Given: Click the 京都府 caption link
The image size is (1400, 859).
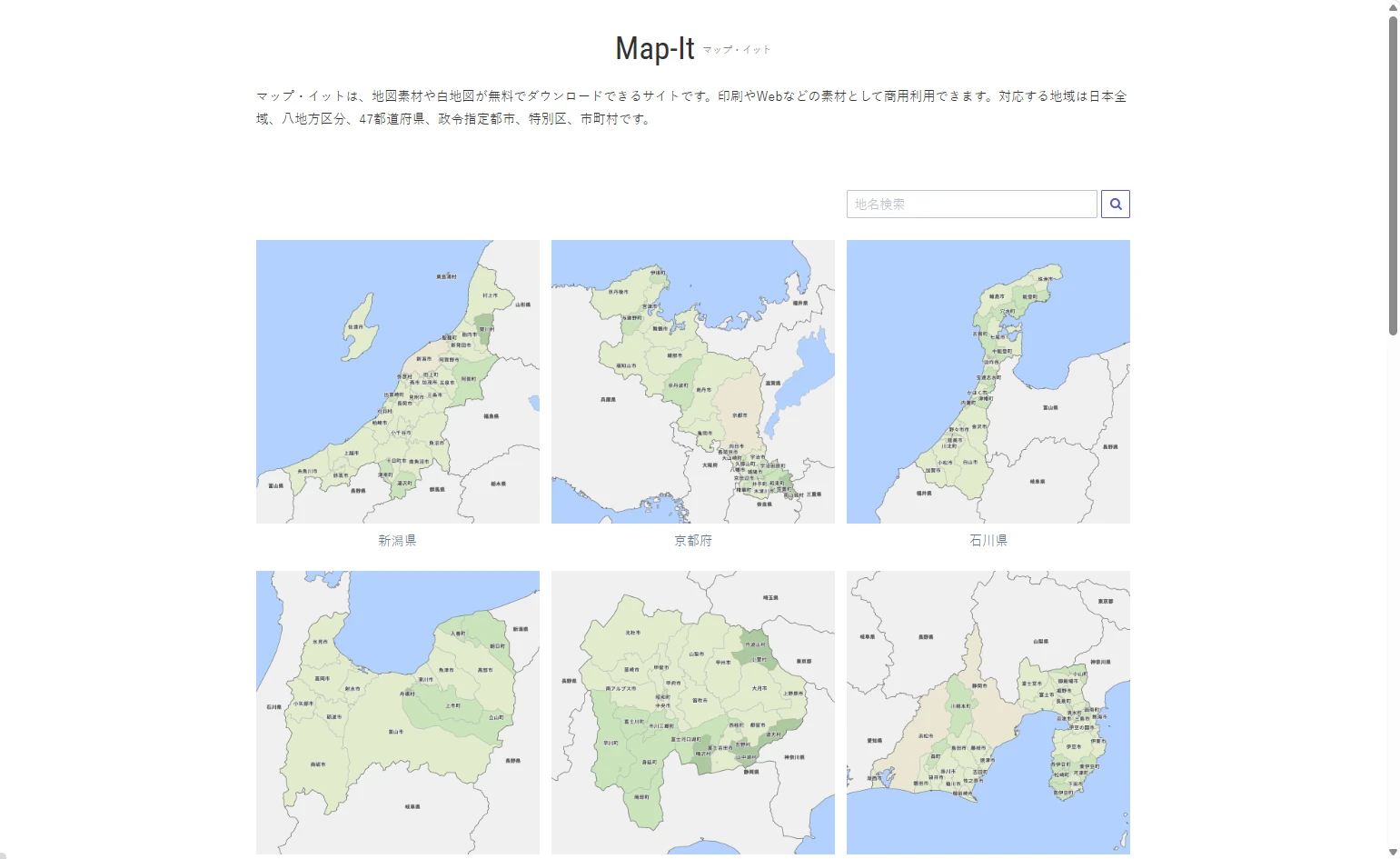Looking at the screenshot, I should [x=692, y=540].
